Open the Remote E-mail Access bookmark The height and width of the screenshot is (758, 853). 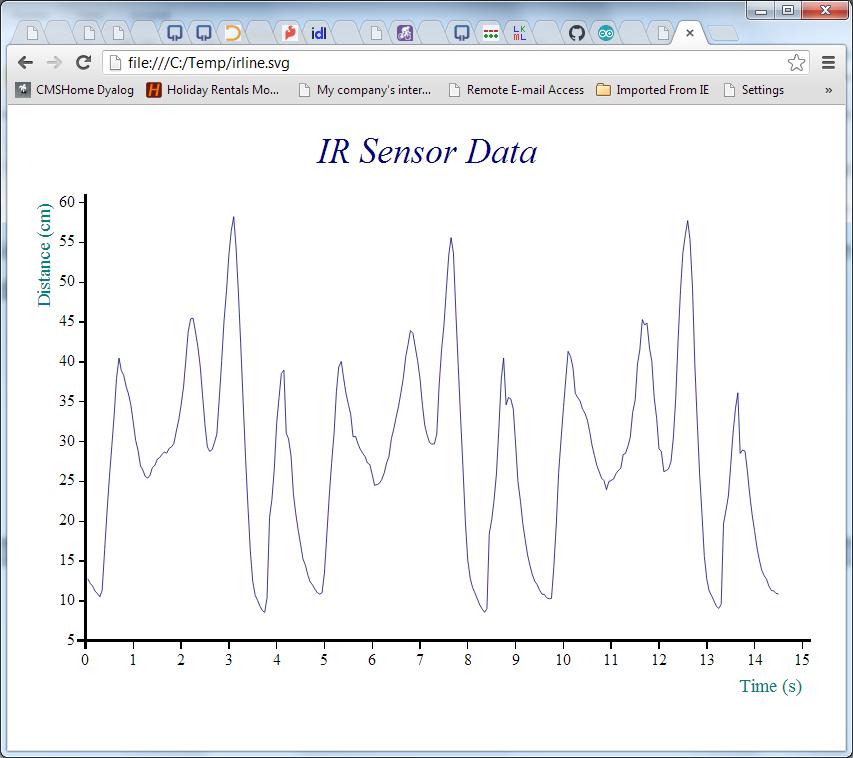pyautogui.click(x=516, y=90)
